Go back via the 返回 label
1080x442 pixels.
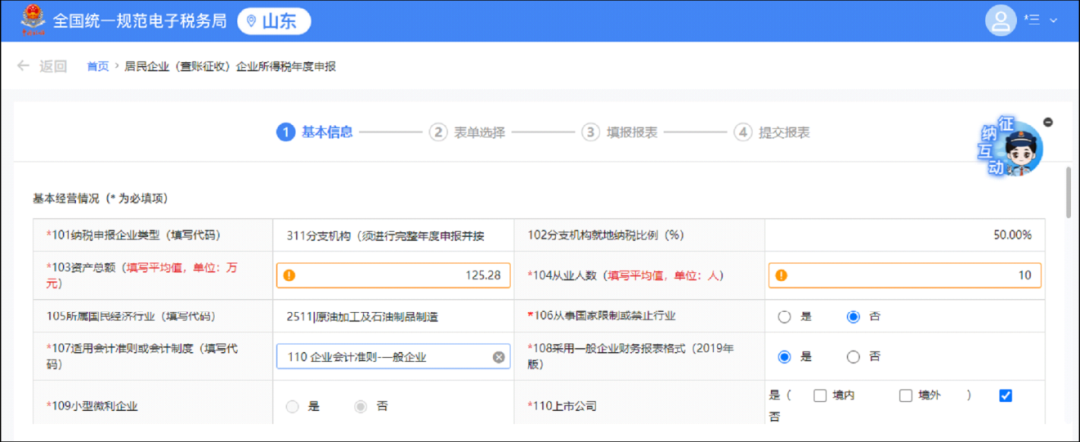(x=53, y=66)
